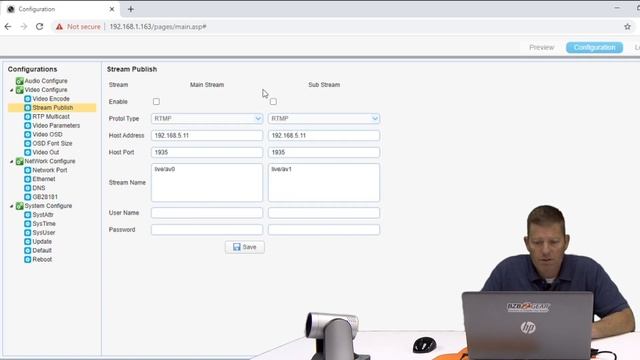The height and width of the screenshot is (360, 640).
Task: Select the Configuration tab button
Action: pos(594,47)
